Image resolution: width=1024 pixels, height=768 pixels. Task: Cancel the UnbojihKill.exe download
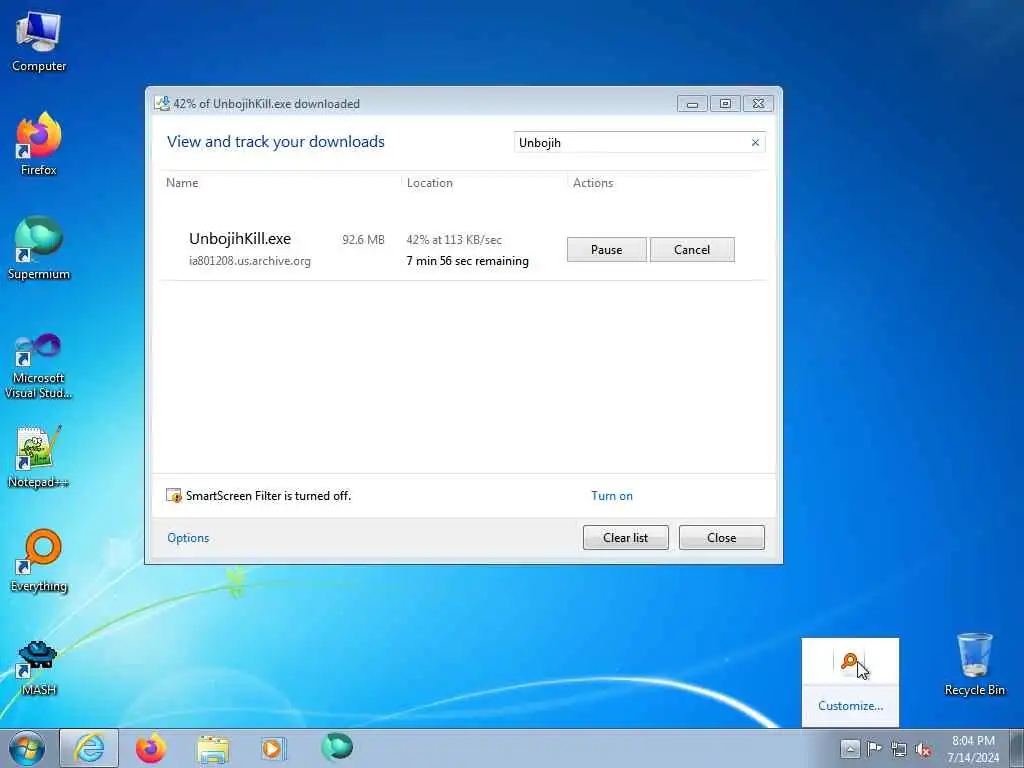692,249
